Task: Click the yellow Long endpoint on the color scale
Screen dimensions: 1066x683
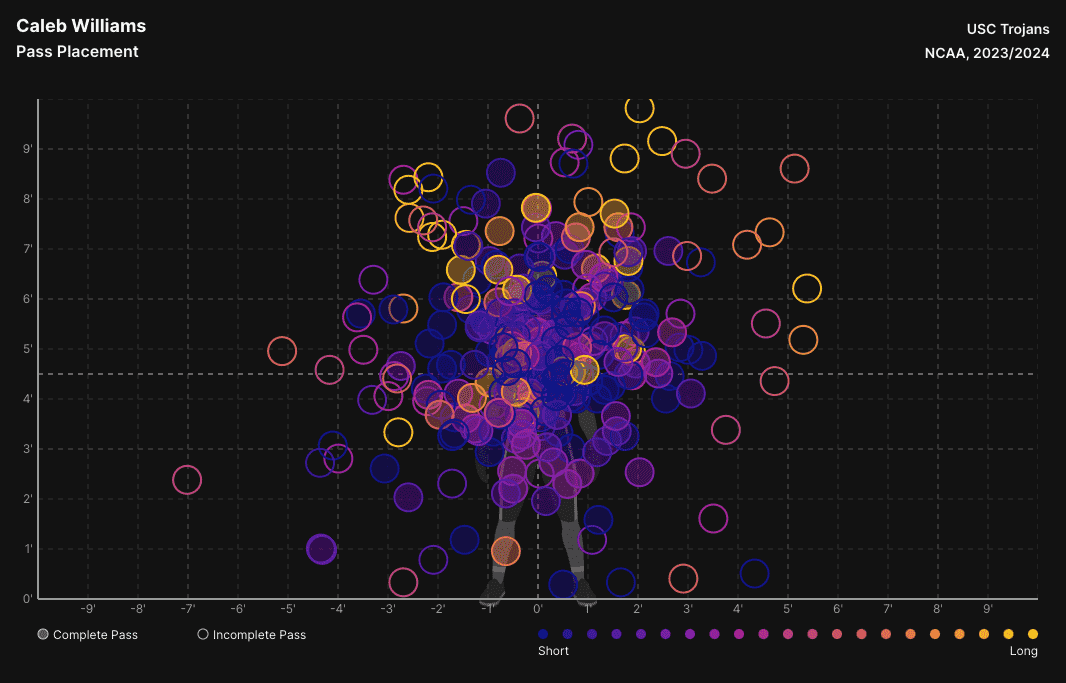Action: point(1034,633)
